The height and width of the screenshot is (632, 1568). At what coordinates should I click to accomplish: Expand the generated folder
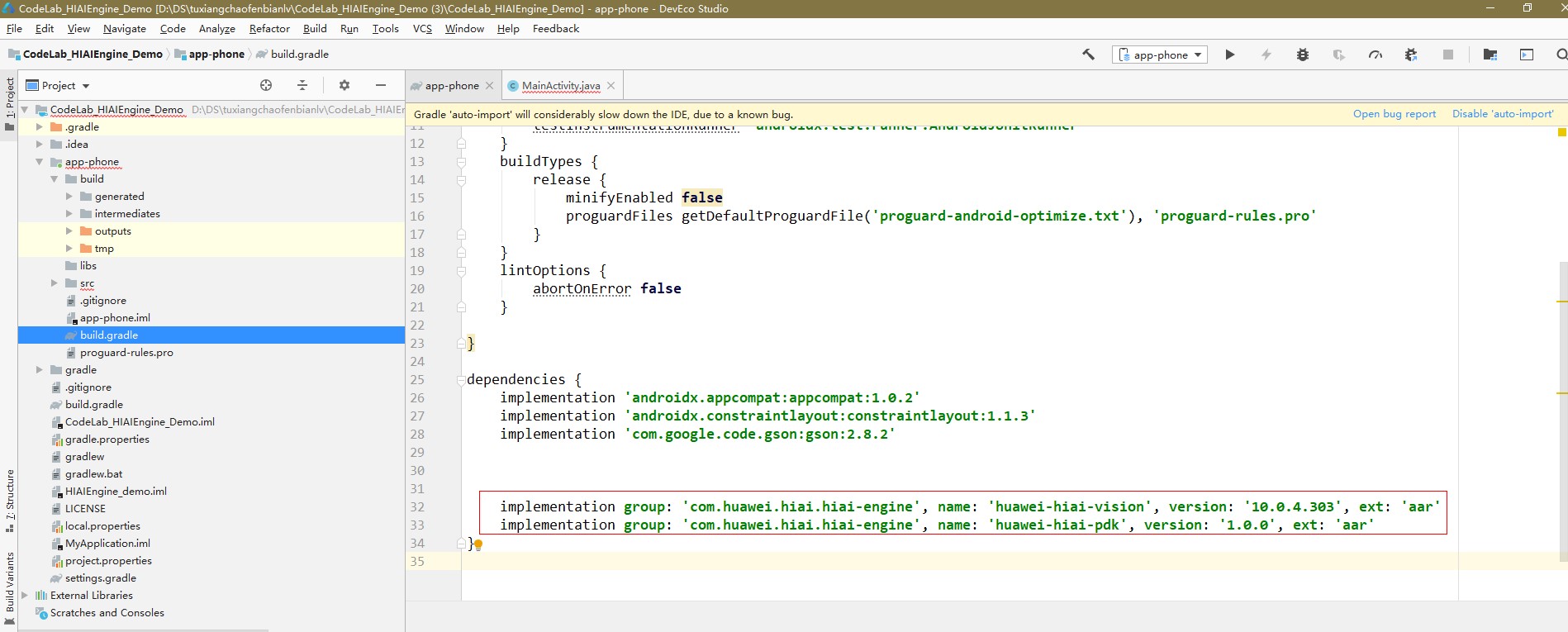(69, 197)
